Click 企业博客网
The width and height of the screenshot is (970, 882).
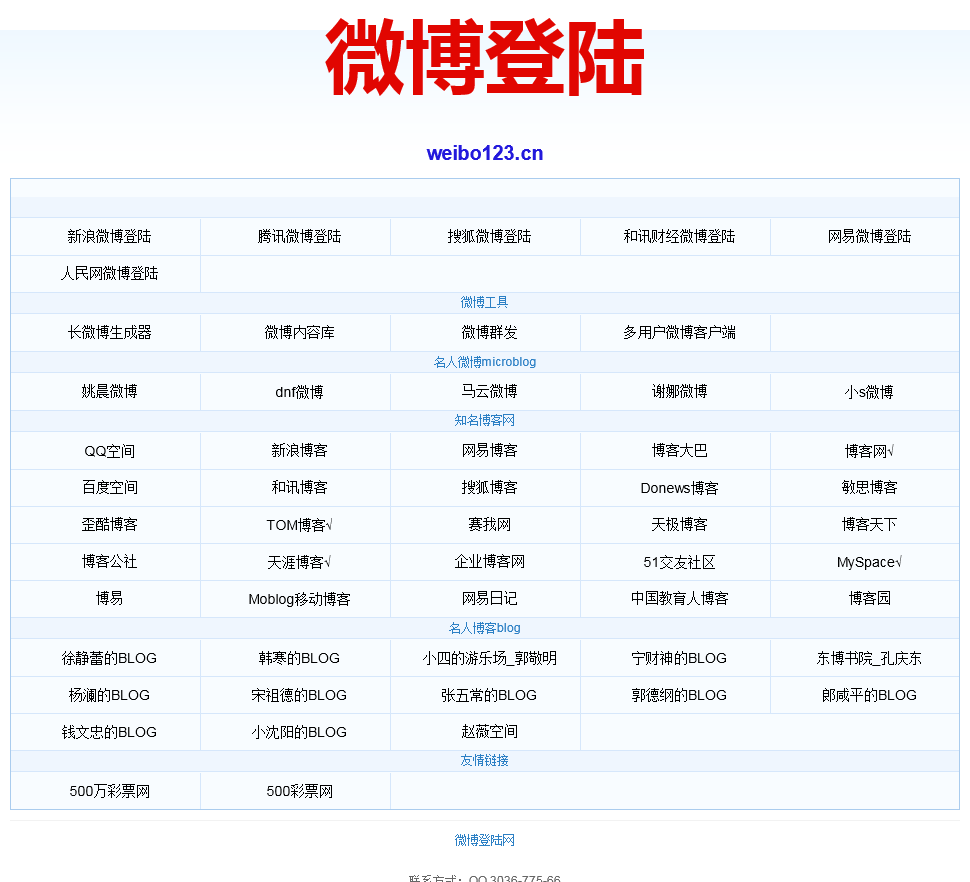click(x=489, y=562)
